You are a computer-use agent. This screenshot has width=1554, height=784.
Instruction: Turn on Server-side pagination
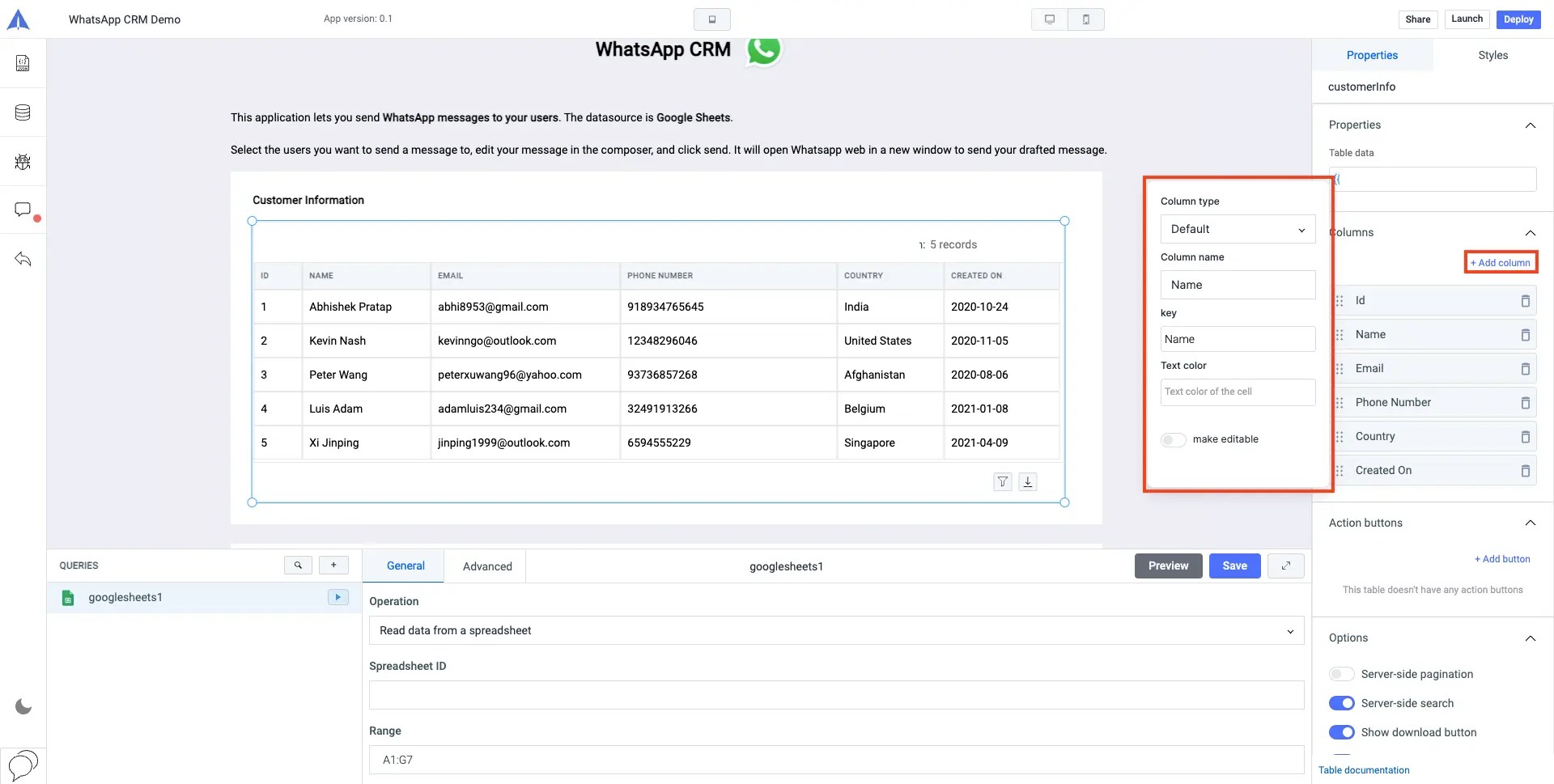click(1341, 673)
